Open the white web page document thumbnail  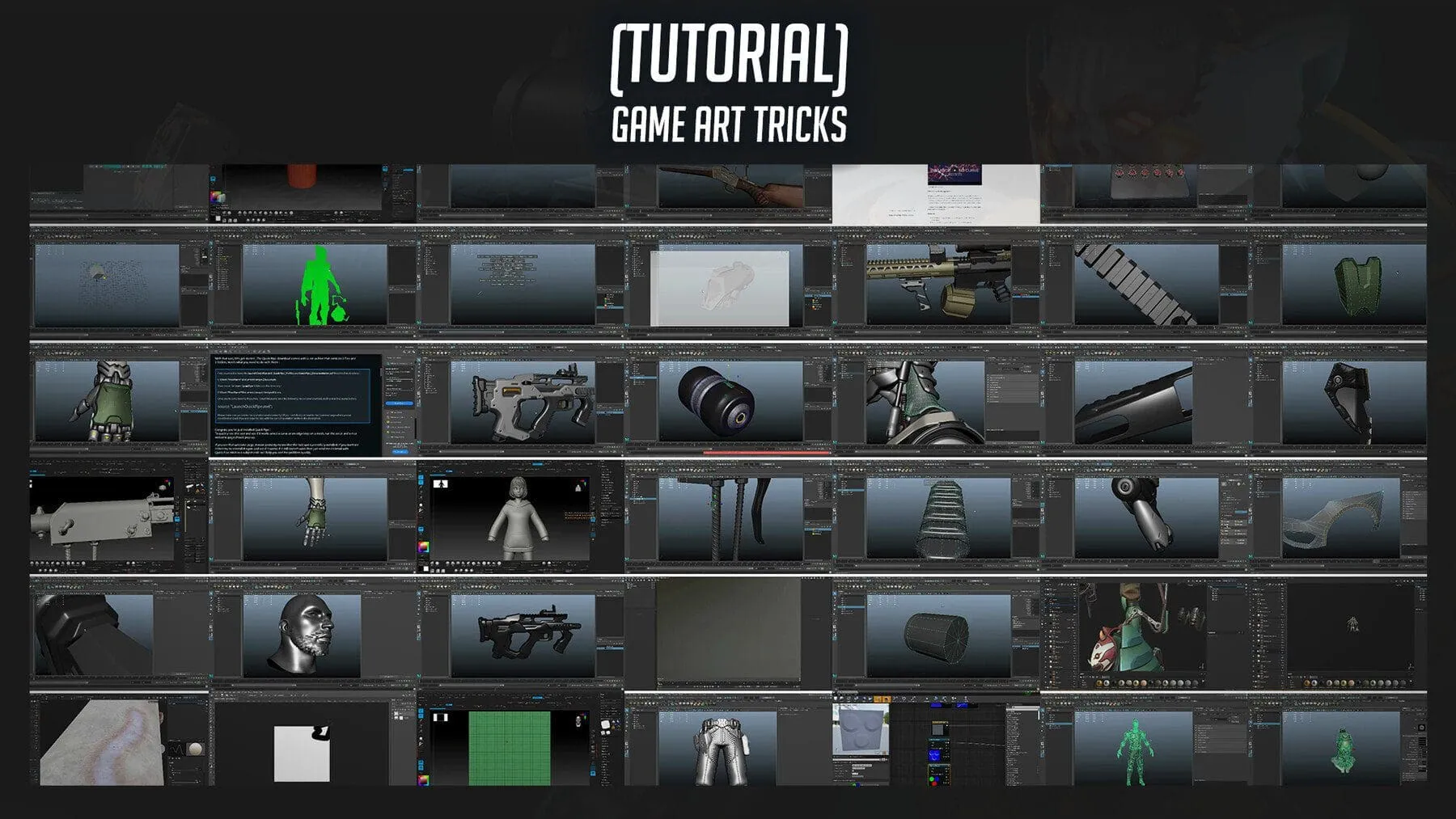point(936,194)
